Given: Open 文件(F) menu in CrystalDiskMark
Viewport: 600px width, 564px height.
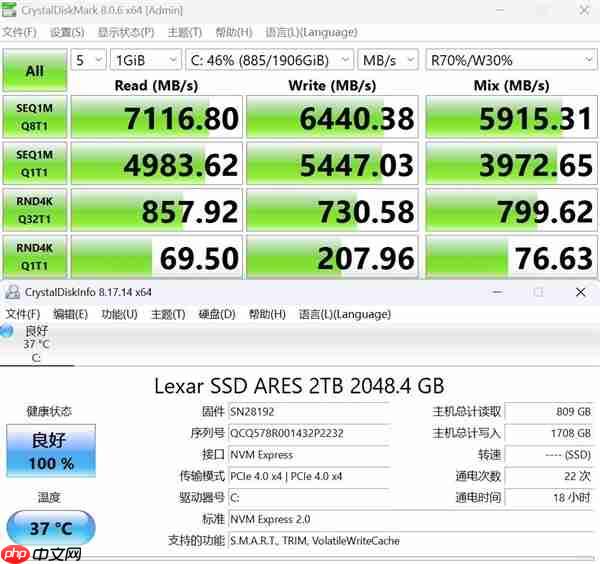Looking at the screenshot, I should [20, 33].
